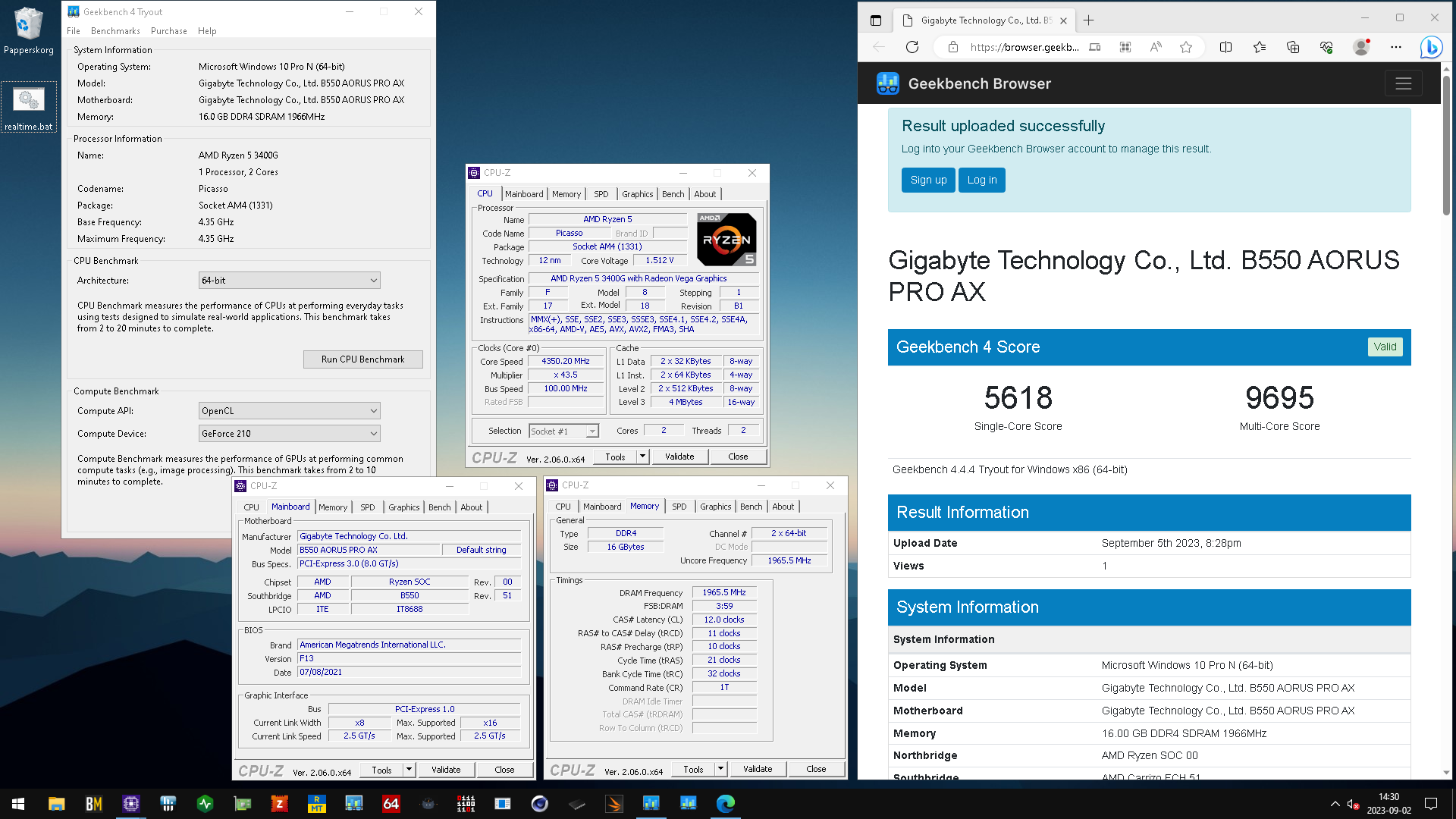Open the Benchmarks menu in Geekbench 4
1456x819 pixels.
pyautogui.click(x=115, y=31)
